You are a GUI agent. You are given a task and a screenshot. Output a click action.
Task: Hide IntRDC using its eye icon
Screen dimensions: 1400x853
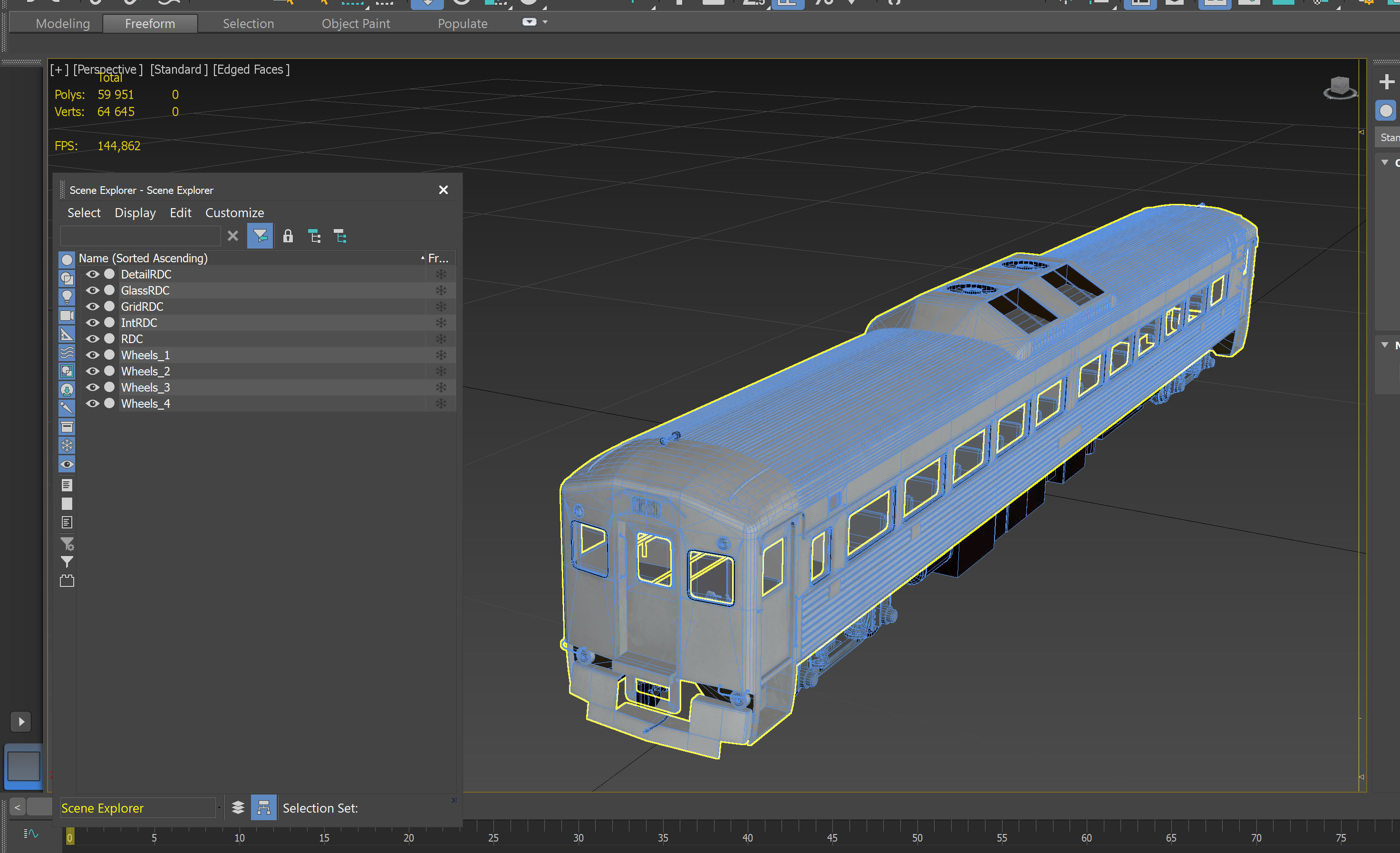click(93, 323)
